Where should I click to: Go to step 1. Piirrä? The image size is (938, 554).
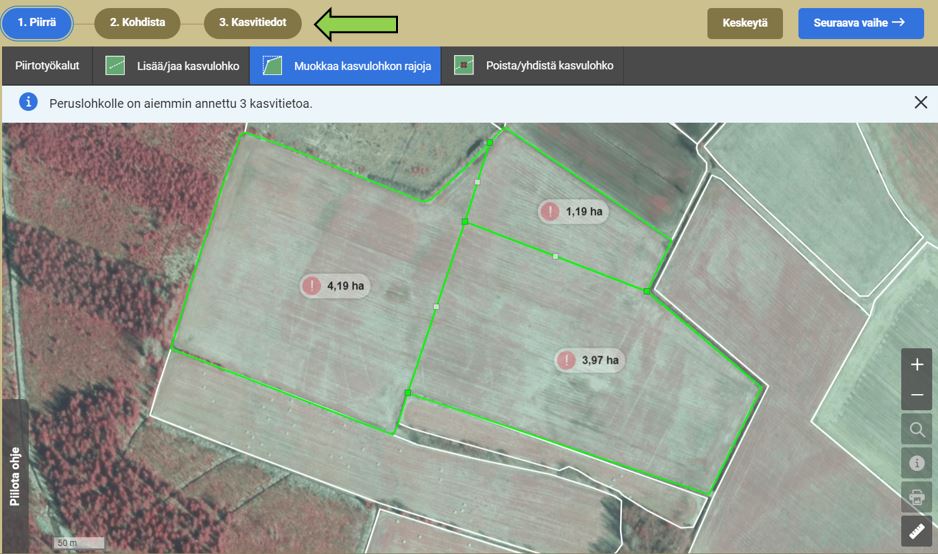[37, 22]
